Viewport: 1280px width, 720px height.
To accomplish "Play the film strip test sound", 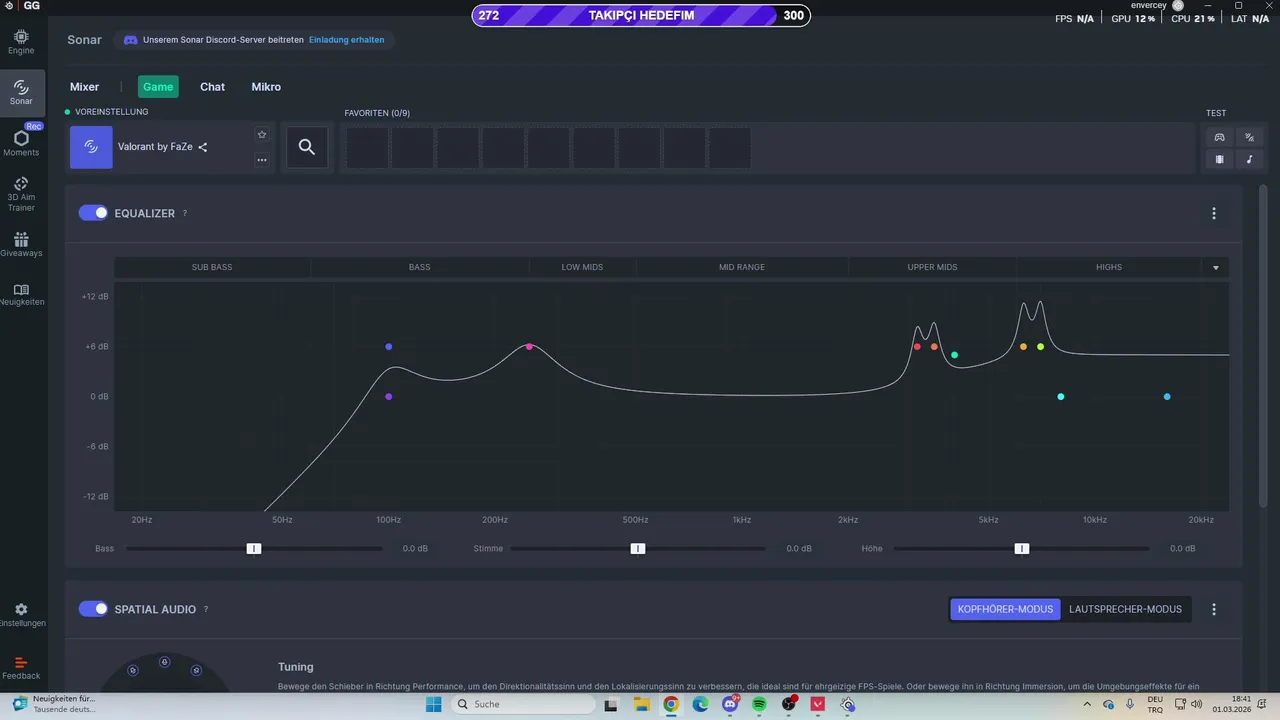I will (1219, 159).
